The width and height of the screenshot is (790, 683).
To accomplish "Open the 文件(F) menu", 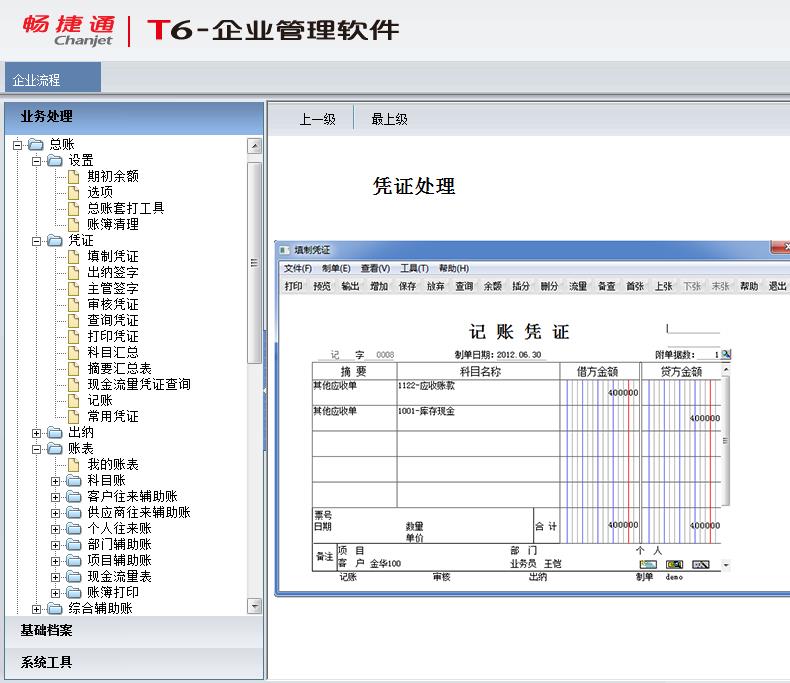I will (x=298, y=268).
